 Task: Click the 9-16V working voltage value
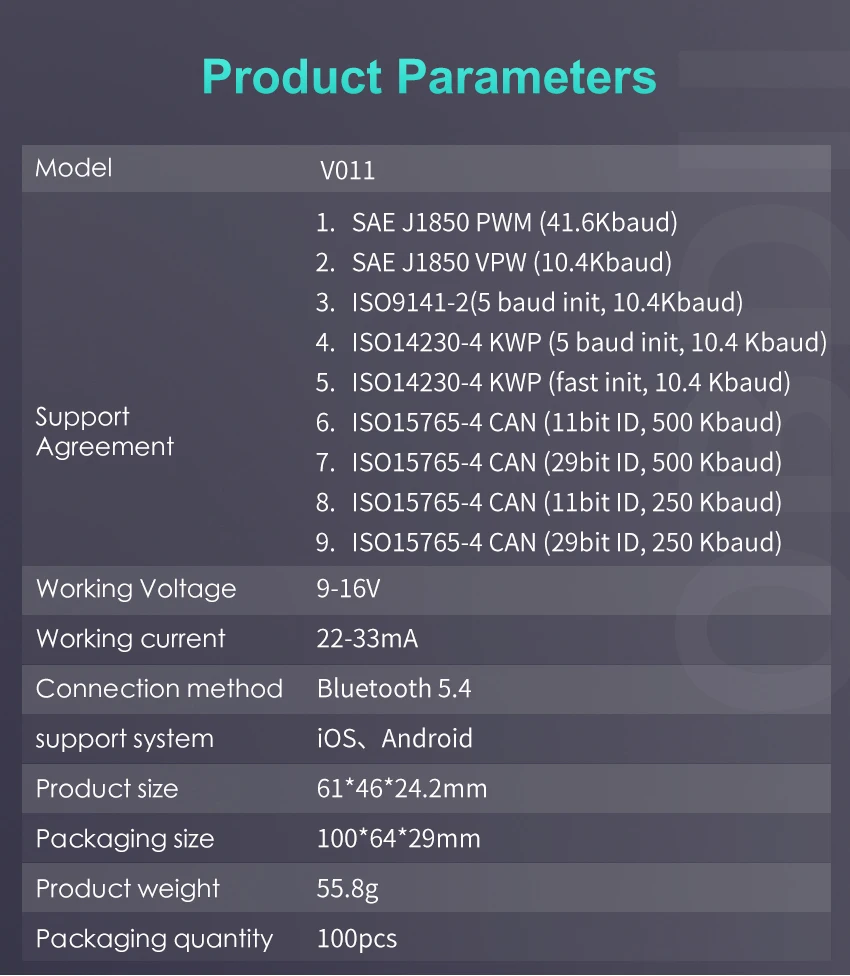(x=348, y=589)
